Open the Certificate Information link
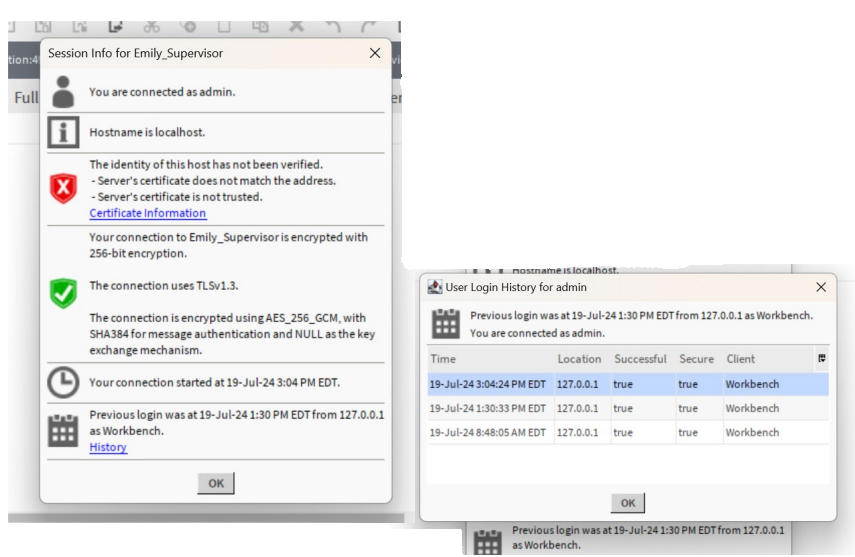Screen dimensions: 855x557 (147, 213)
